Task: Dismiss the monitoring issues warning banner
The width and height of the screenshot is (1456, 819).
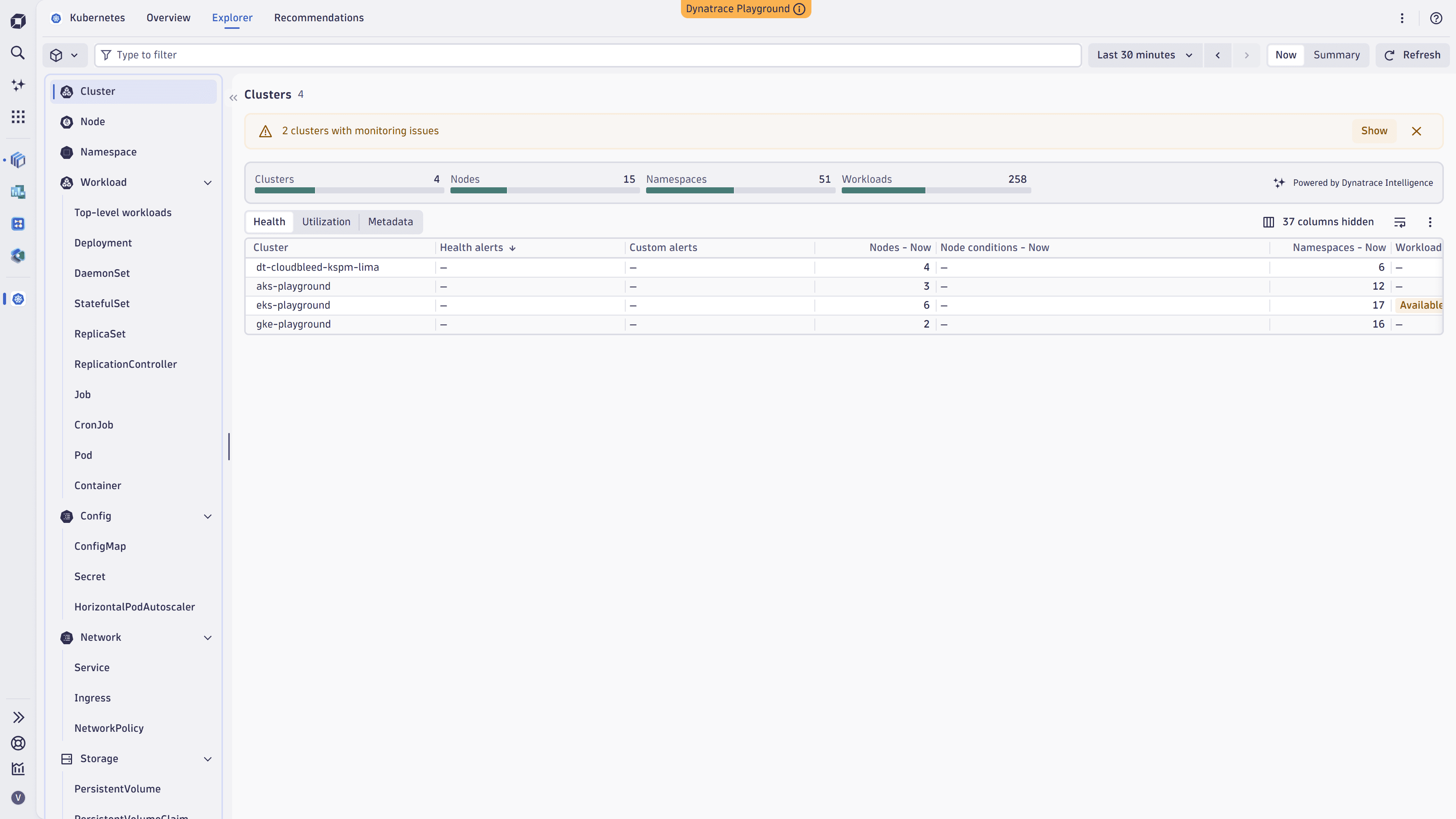Action: (x=1417, y=131)
